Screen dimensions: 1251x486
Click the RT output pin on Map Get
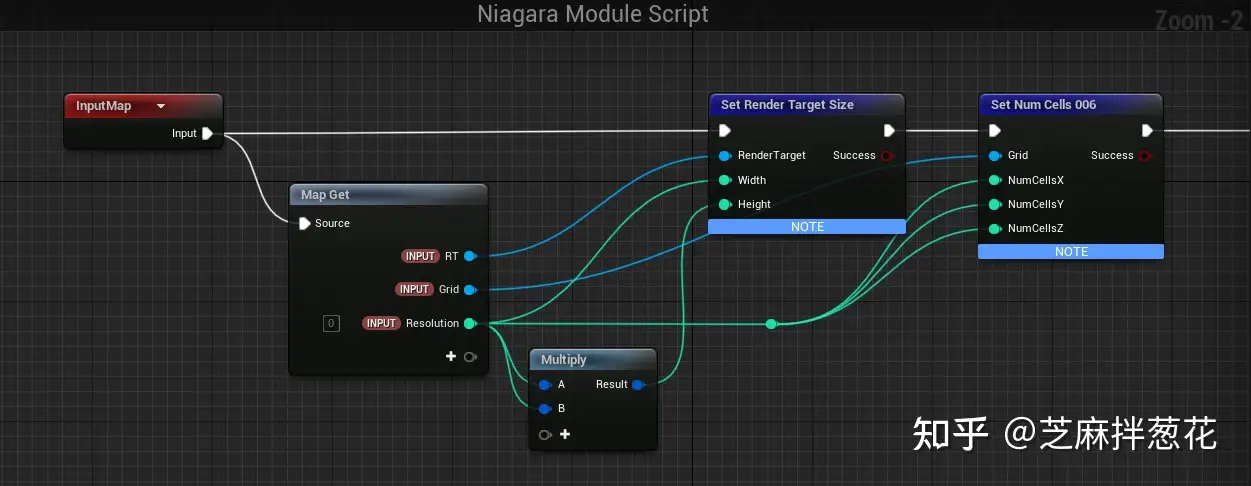click(469, 256)
